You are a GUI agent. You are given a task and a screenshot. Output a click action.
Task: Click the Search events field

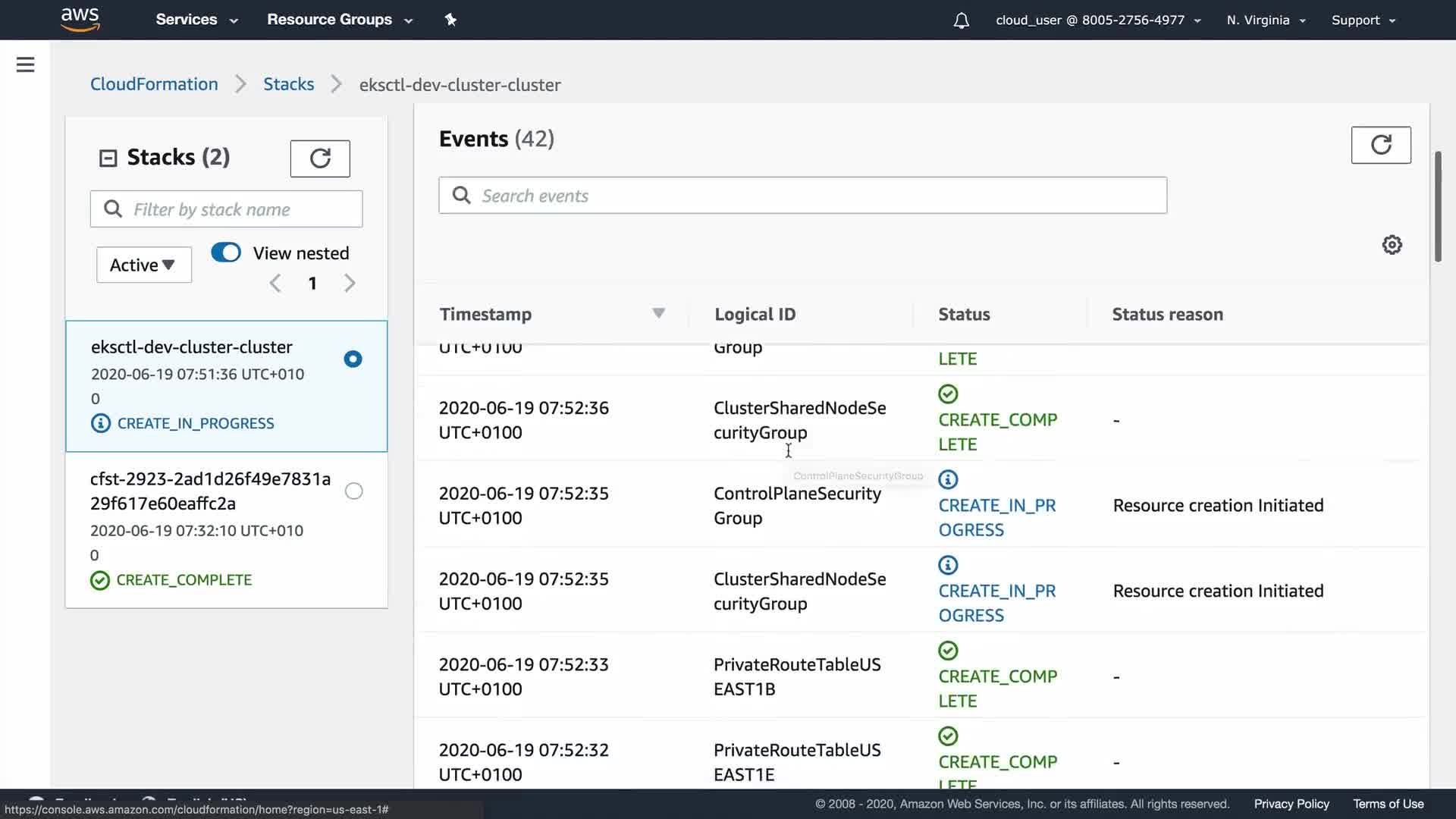pyautogui.click(x=802, y=196)
